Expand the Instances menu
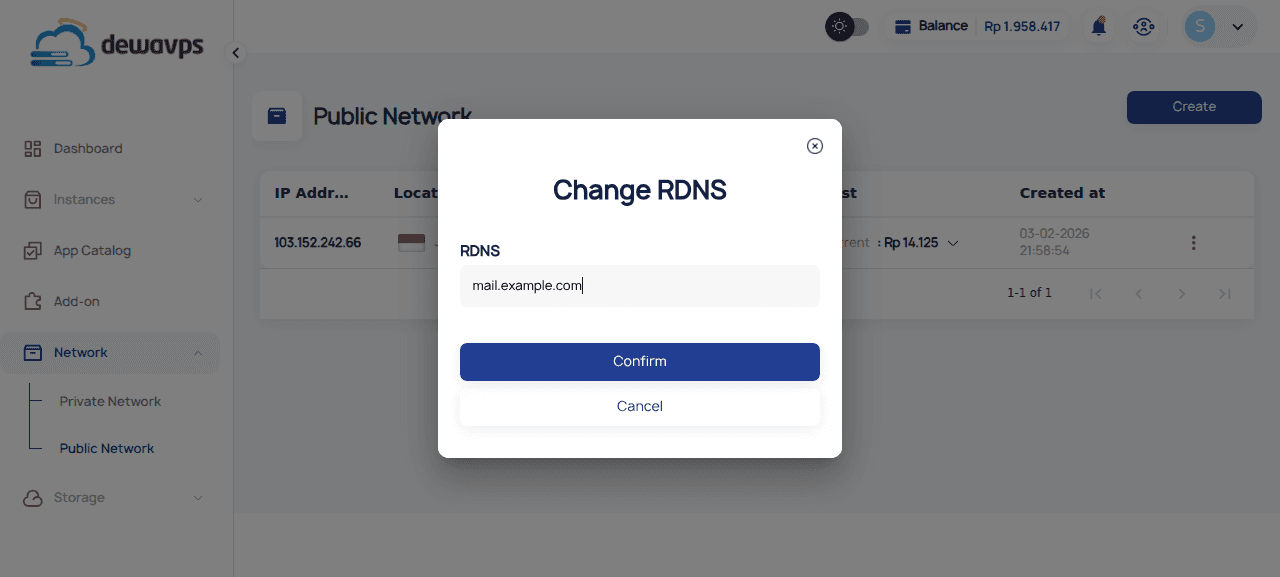Viewport: 1280px width, 577px height. [x=110, y=199]
